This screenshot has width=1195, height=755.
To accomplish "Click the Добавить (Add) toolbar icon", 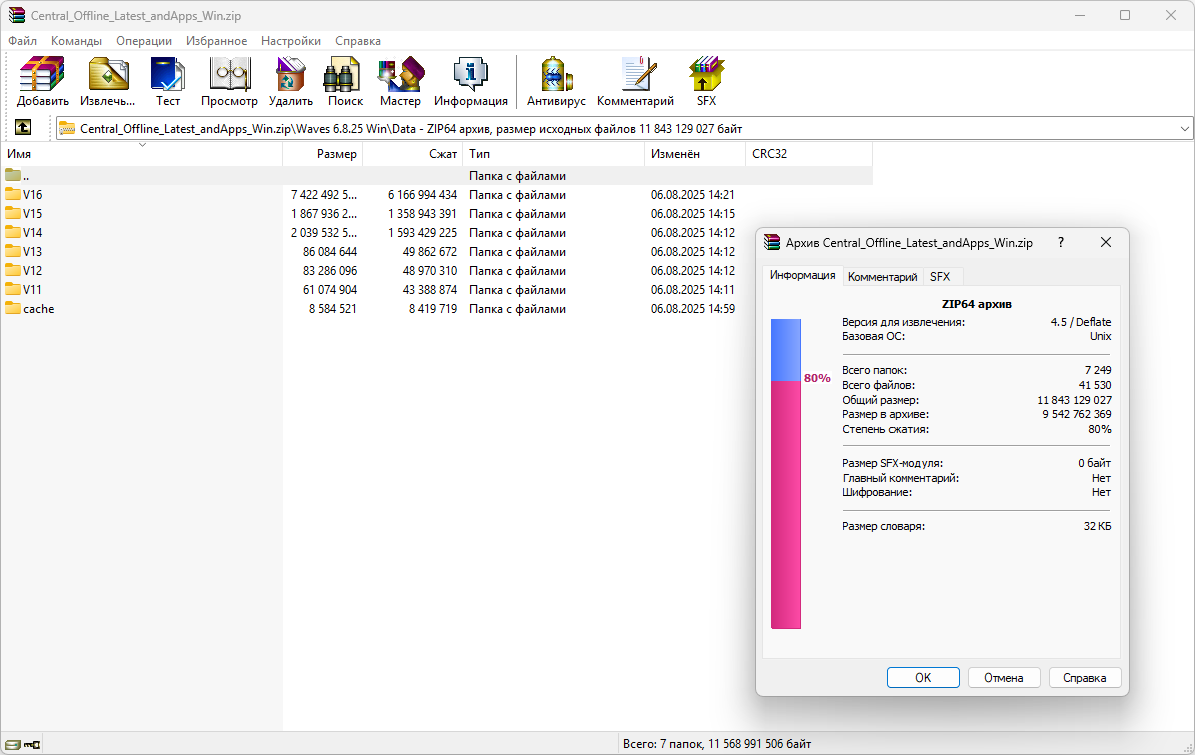I will (42, 75).
